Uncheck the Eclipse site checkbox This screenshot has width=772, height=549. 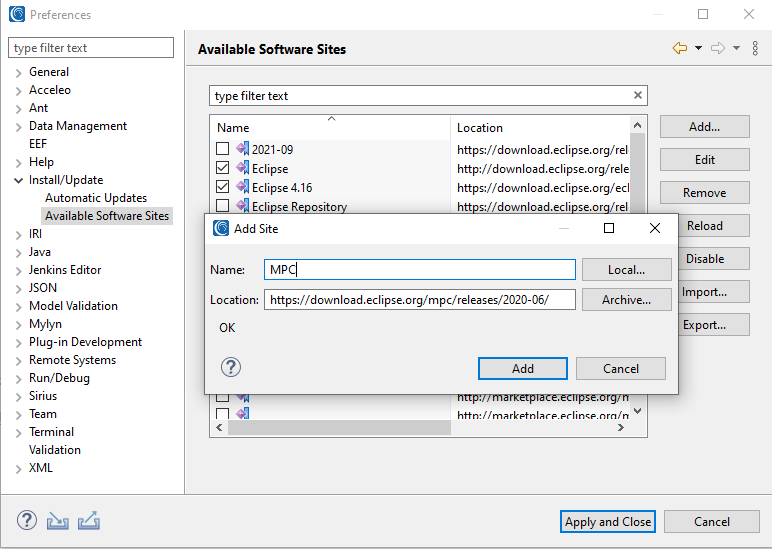[x=223, y=168]
